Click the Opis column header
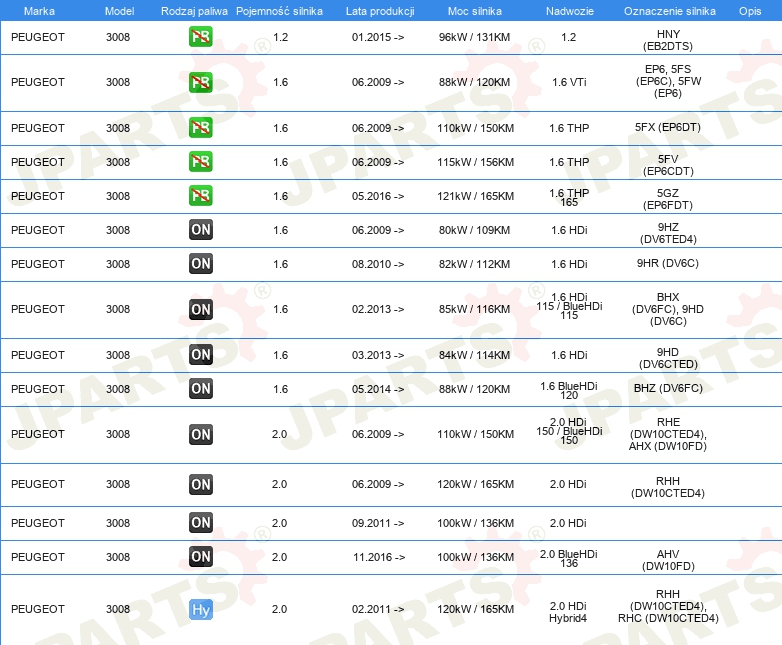Screen dimensions: 782x645 tap(750, 11)
